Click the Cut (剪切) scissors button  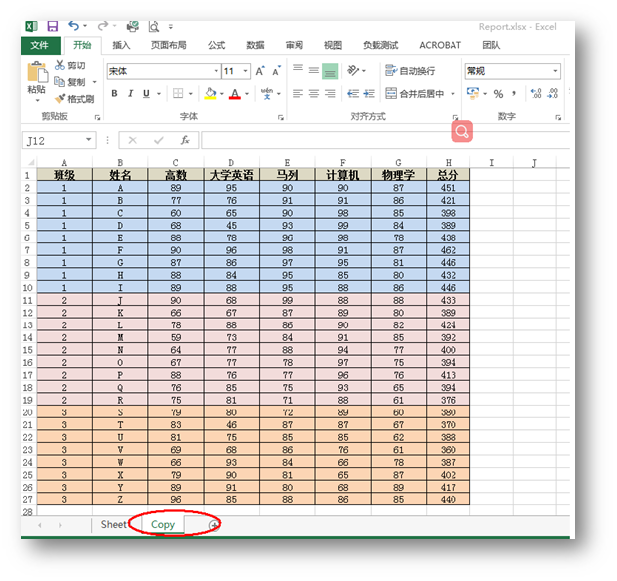click(x=73, y=65)
